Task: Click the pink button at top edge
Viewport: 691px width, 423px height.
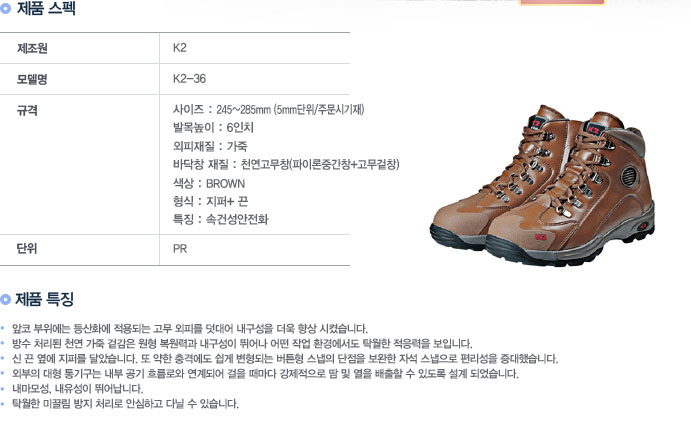Action: (562, 2)
